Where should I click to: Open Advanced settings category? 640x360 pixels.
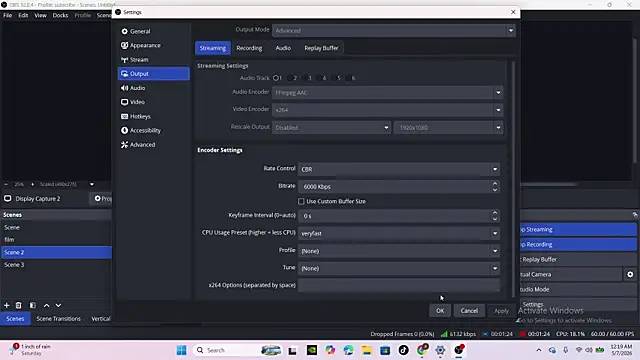pyautogui.click(x=154, y=144)
